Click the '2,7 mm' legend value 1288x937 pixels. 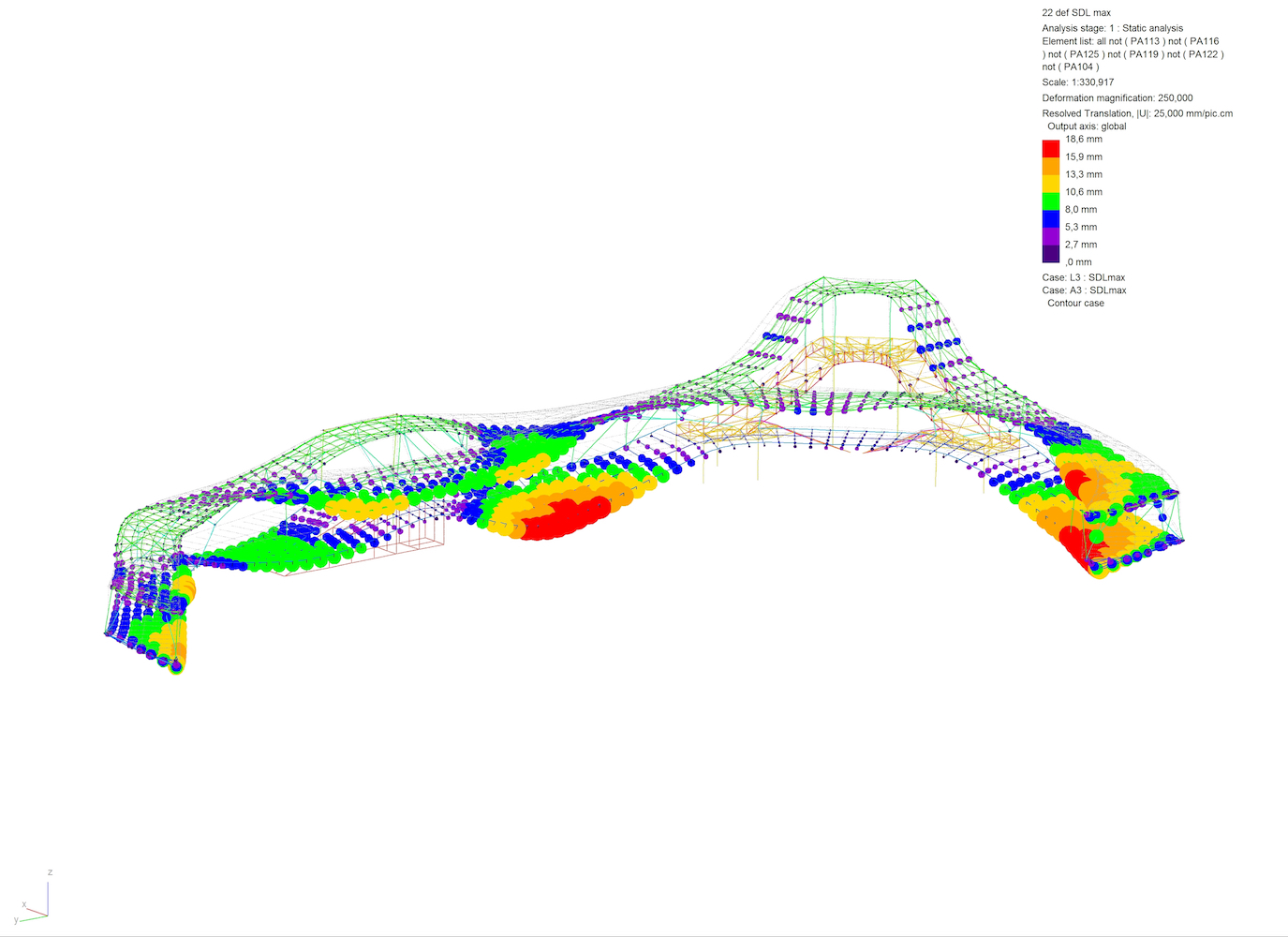click(x=1081, y=245)
